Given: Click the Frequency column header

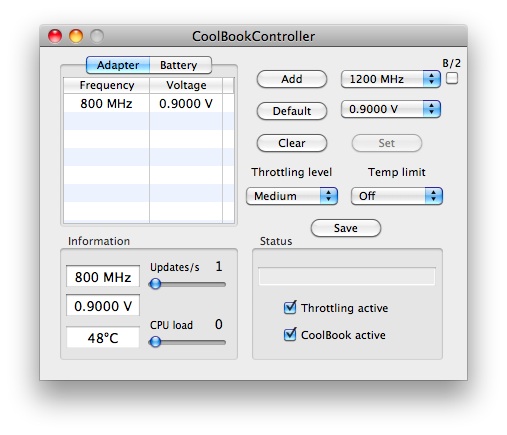Looking at the screenshot, I should click(x=107, y=85).
